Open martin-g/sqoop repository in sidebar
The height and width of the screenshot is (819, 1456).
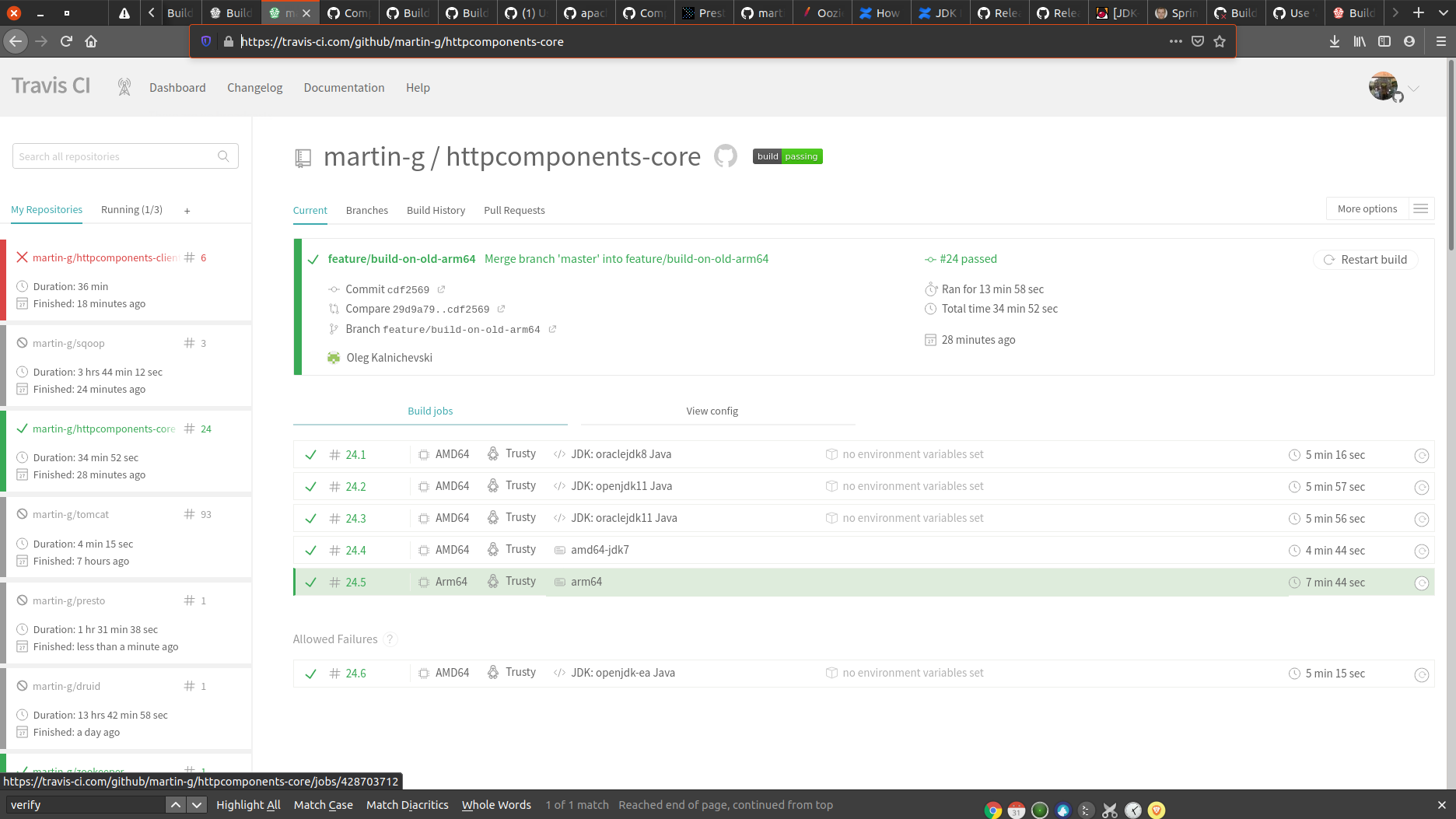(68, 343)
